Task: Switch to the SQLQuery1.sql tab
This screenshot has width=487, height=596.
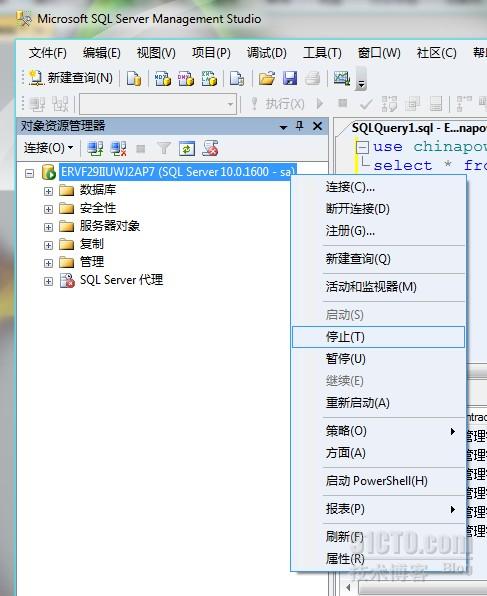Action: click(x=418, y=128)
